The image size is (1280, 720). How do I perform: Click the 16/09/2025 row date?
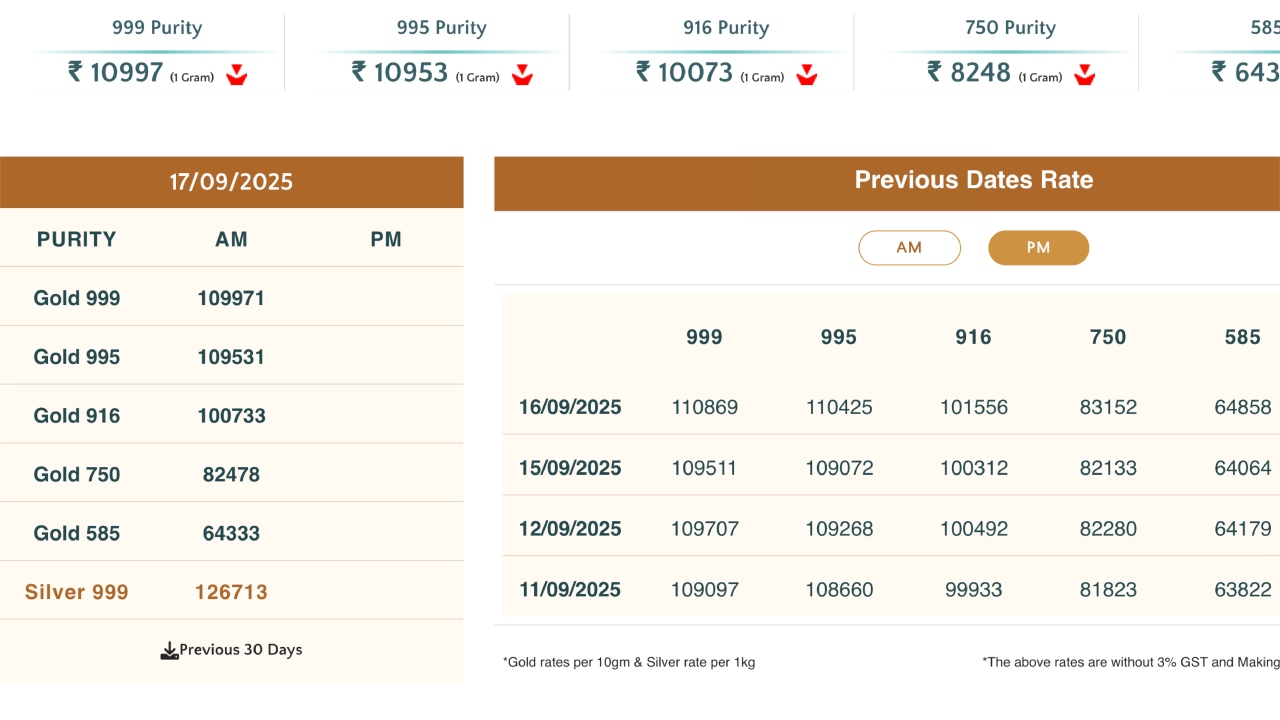coord(570,408)
